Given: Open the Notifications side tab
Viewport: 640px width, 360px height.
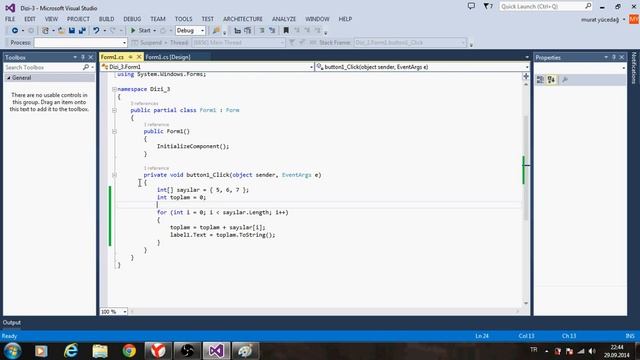Looking at the screenshot, I should tap(634, 68).
